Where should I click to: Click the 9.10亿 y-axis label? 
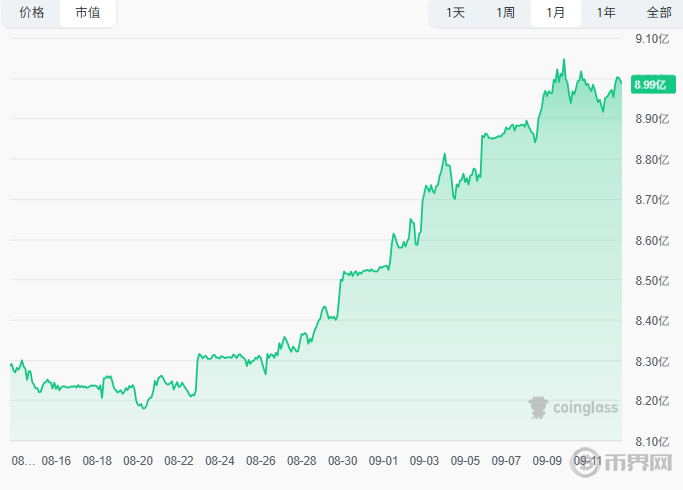click(x=651, y=39)
